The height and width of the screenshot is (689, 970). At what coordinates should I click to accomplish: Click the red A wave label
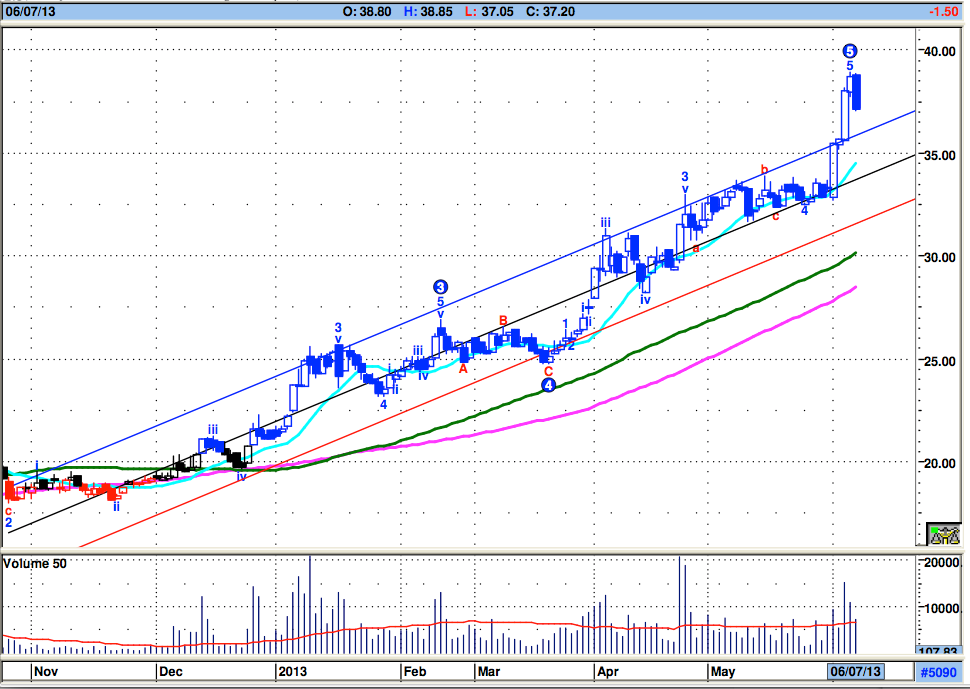pos(463,369)
